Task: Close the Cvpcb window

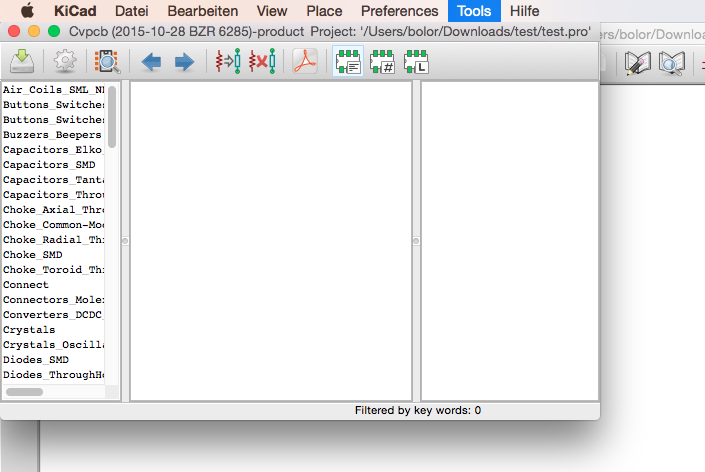Action: click(14, 31)
